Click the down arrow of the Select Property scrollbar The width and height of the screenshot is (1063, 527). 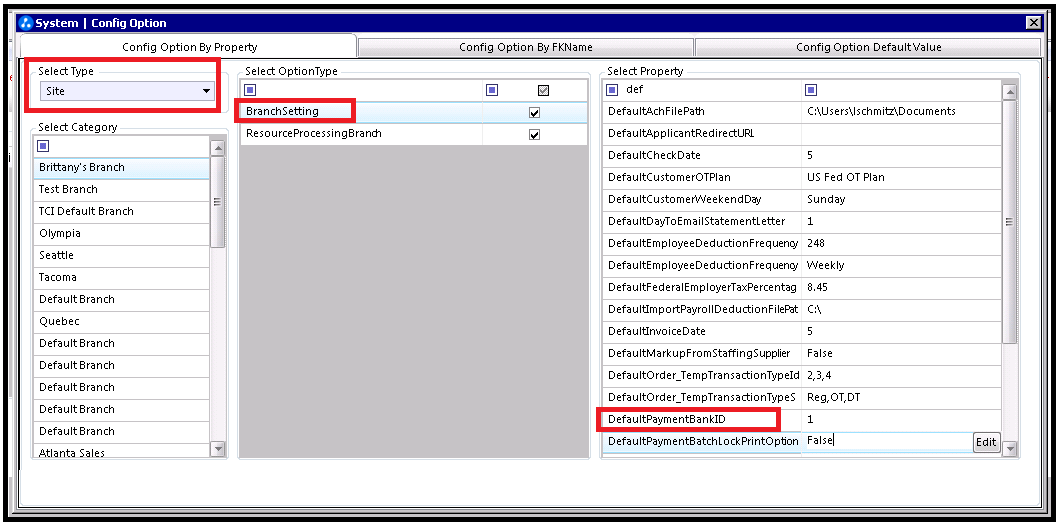point(1009,448)
